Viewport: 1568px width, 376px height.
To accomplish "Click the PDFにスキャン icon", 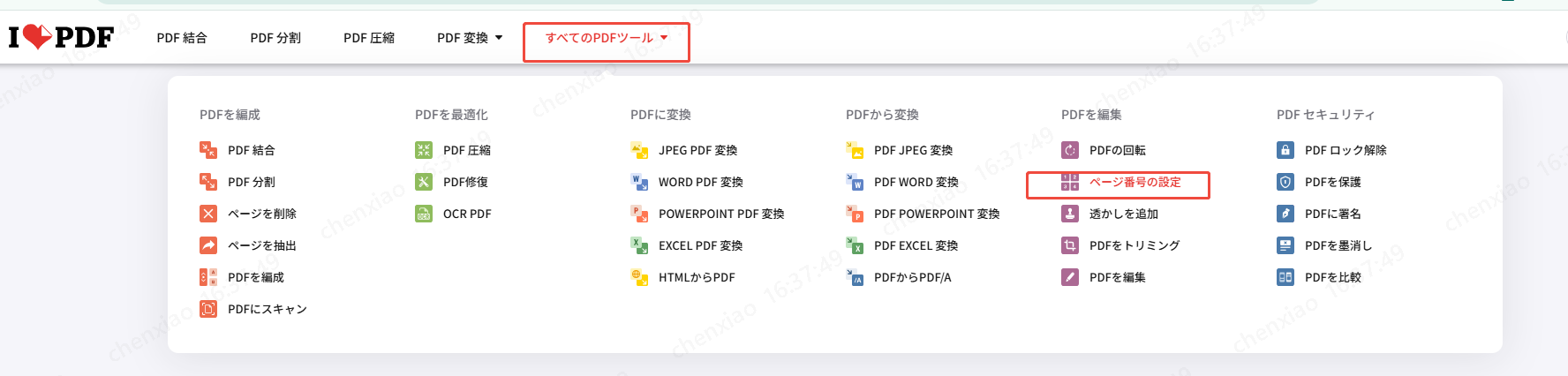I will [x=208, y=309].
